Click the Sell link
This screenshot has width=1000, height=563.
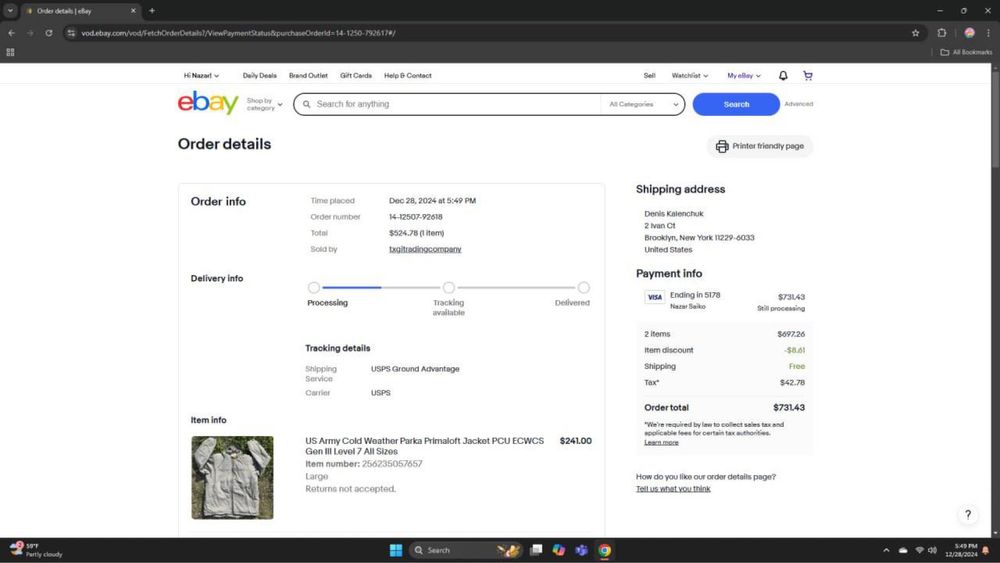coord(649,75)
